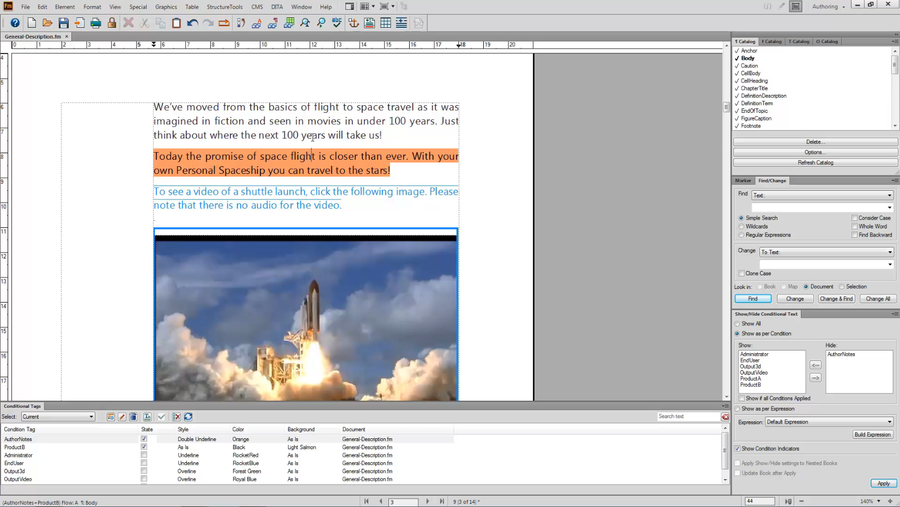
Task: Click the Help question mark icon
Action: click(x=15, y=22)
